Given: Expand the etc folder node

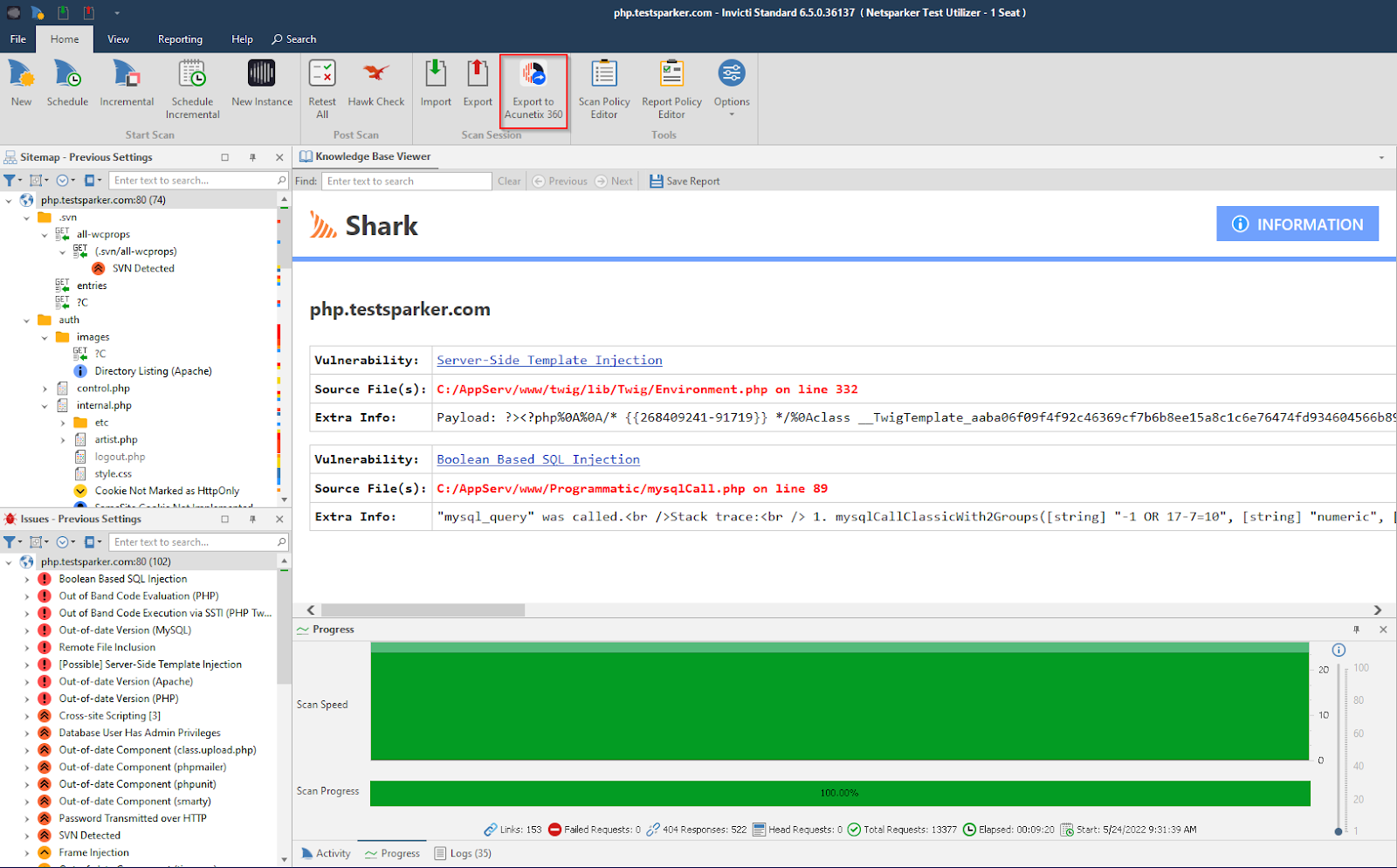Looking at the screenshot, I should click(x=63, y=423).
